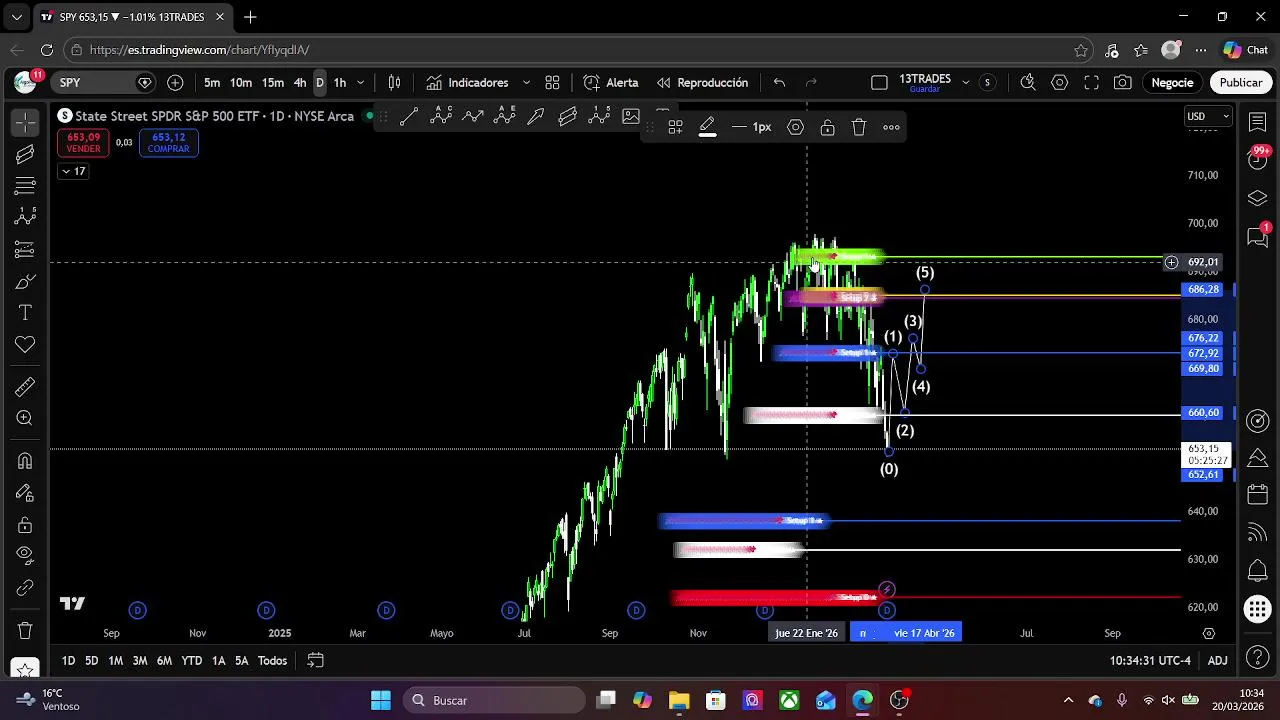Image resolution: width=1280 pixels, height=720 pixels.
Task: Lock the selected drawing
Action: [827, 127]
